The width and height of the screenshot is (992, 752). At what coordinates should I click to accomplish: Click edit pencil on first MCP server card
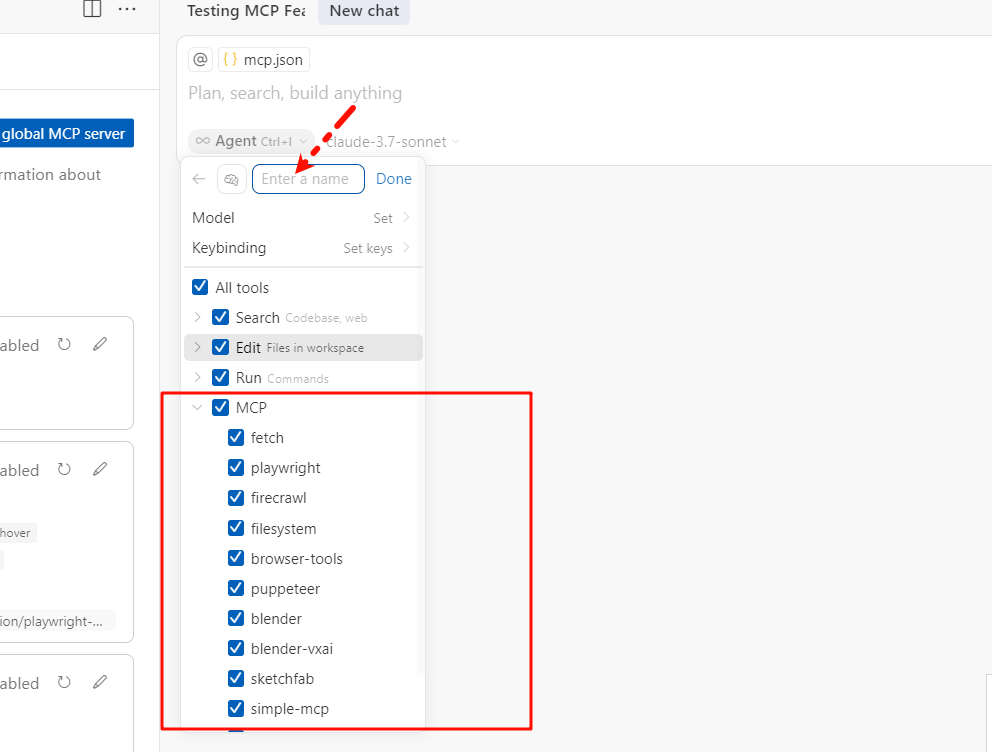(x=100, y=344)
